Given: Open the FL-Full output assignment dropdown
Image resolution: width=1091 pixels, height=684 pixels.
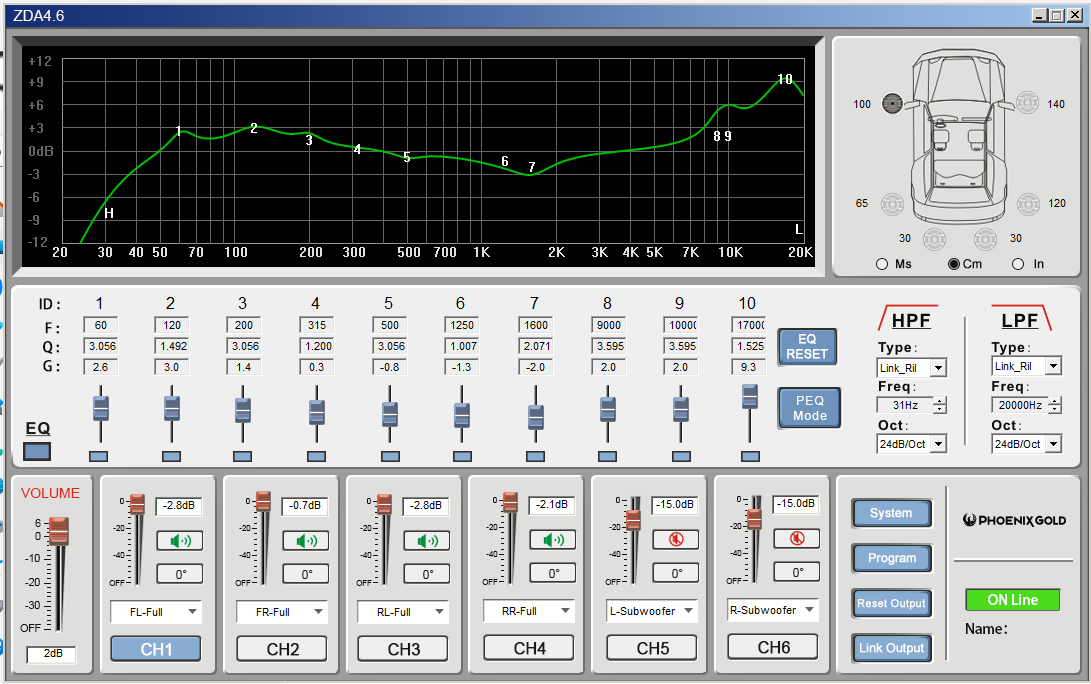Looking at the screenshot, I should (156, 612).
